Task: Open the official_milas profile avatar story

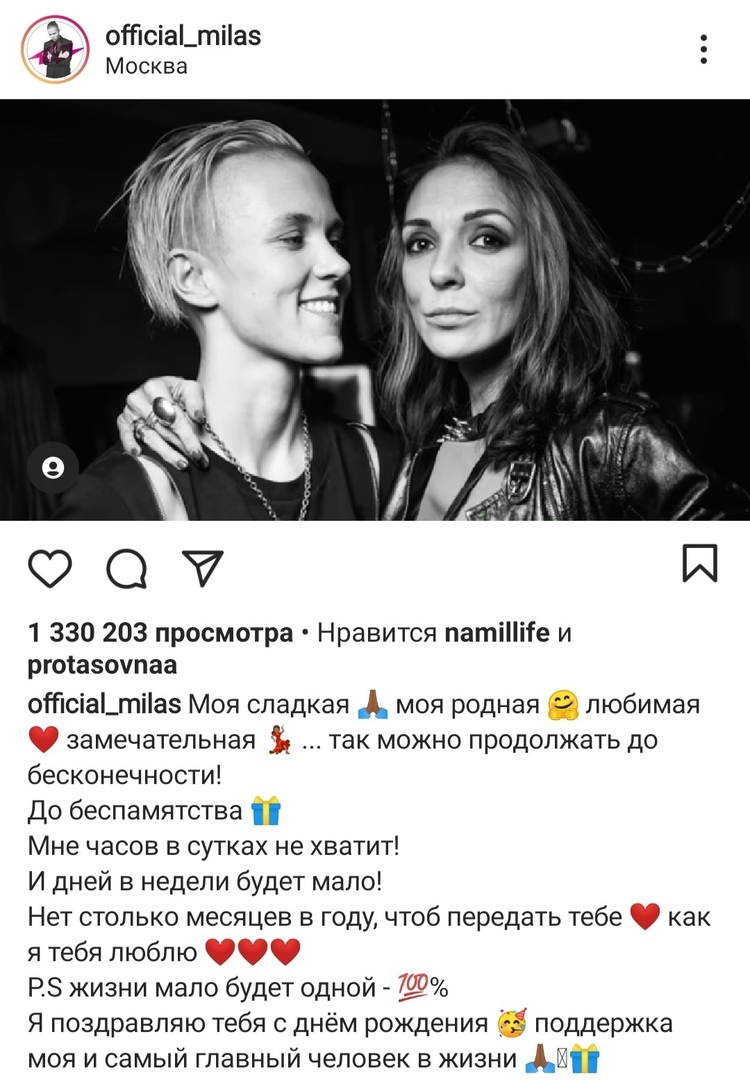Action: click(x=55, y=50)
